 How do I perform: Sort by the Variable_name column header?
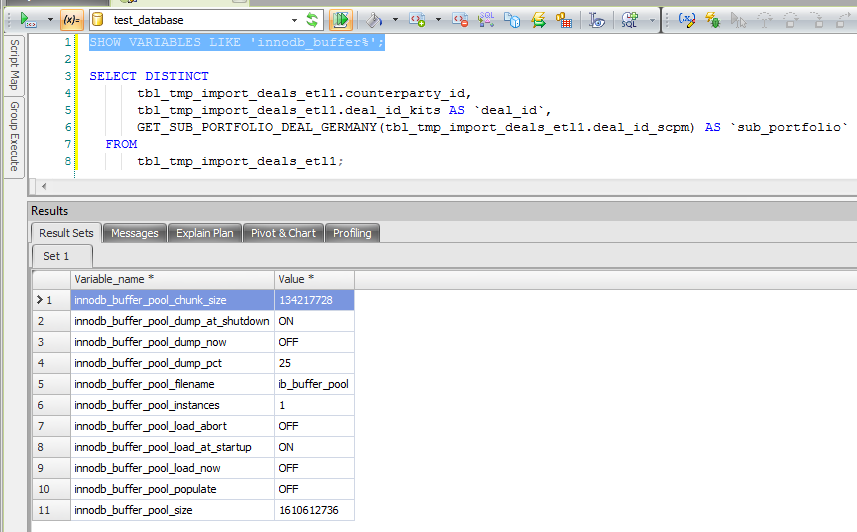(172, 279)
